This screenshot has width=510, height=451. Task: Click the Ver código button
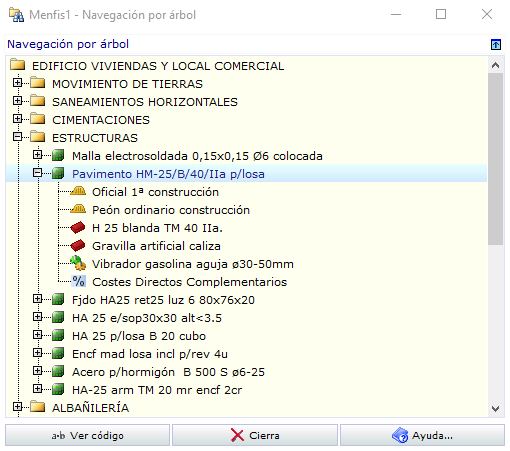coord(87,435)
